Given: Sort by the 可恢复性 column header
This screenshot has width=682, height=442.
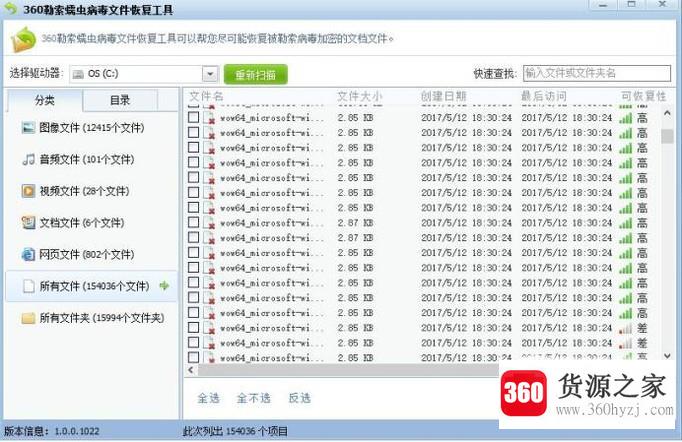Looking at the screenshot, I should pyautogui.click(x=643, y=96).
